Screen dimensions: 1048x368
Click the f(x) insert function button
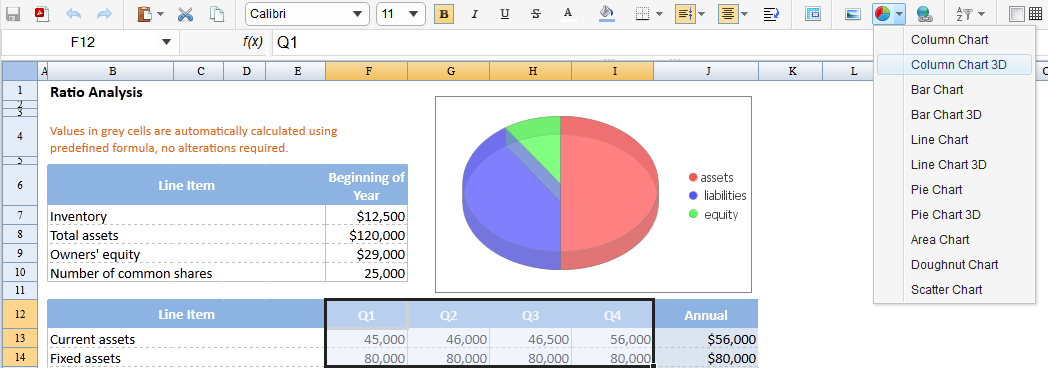[x=252, y=43]
